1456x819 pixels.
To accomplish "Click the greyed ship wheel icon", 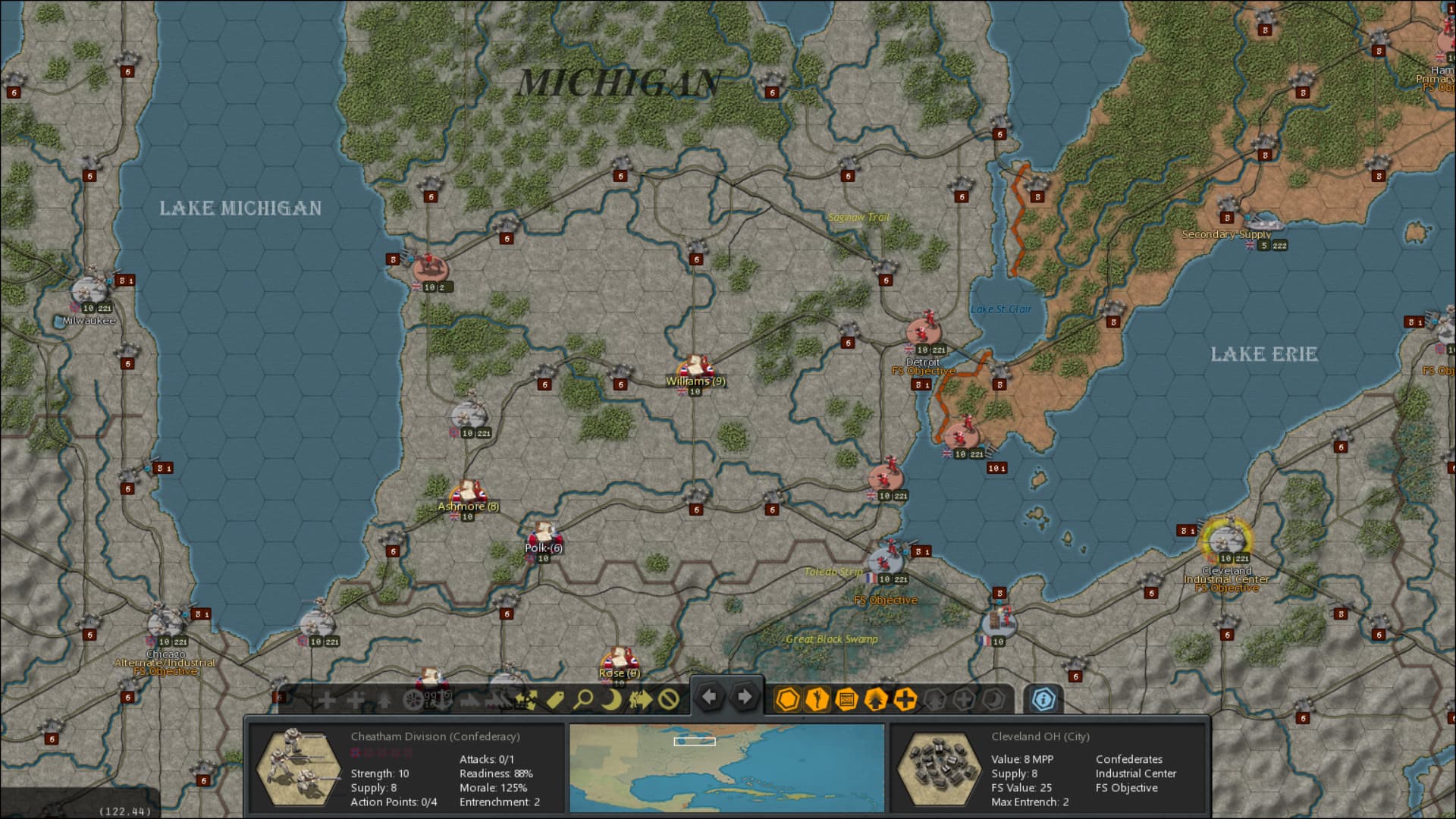I will [x=413, y=699].
